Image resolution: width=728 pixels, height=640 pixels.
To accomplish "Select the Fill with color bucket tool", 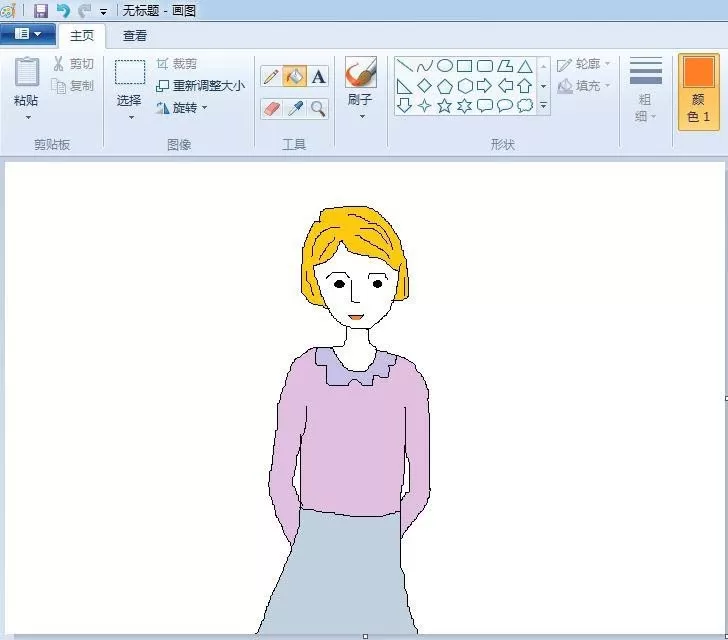I will click(x=295, y=77).
